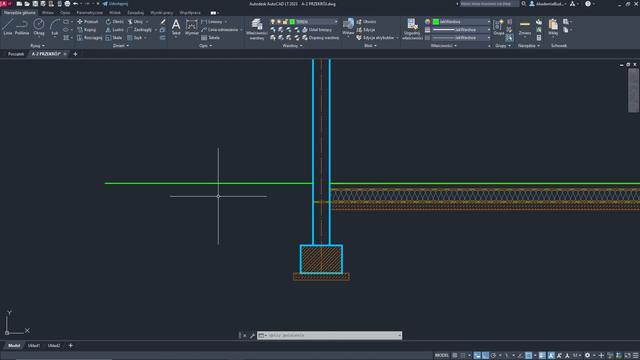
Task: Activate the Okrąg circle tool
Action: click(x=39, y=27)
